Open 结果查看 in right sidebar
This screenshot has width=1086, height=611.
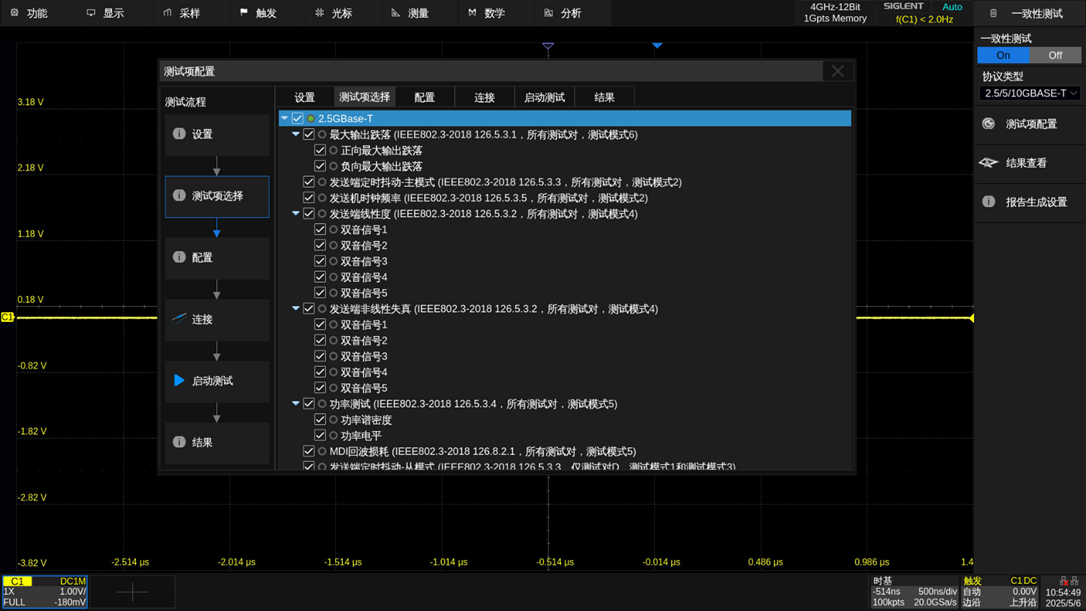[1025, 163]
